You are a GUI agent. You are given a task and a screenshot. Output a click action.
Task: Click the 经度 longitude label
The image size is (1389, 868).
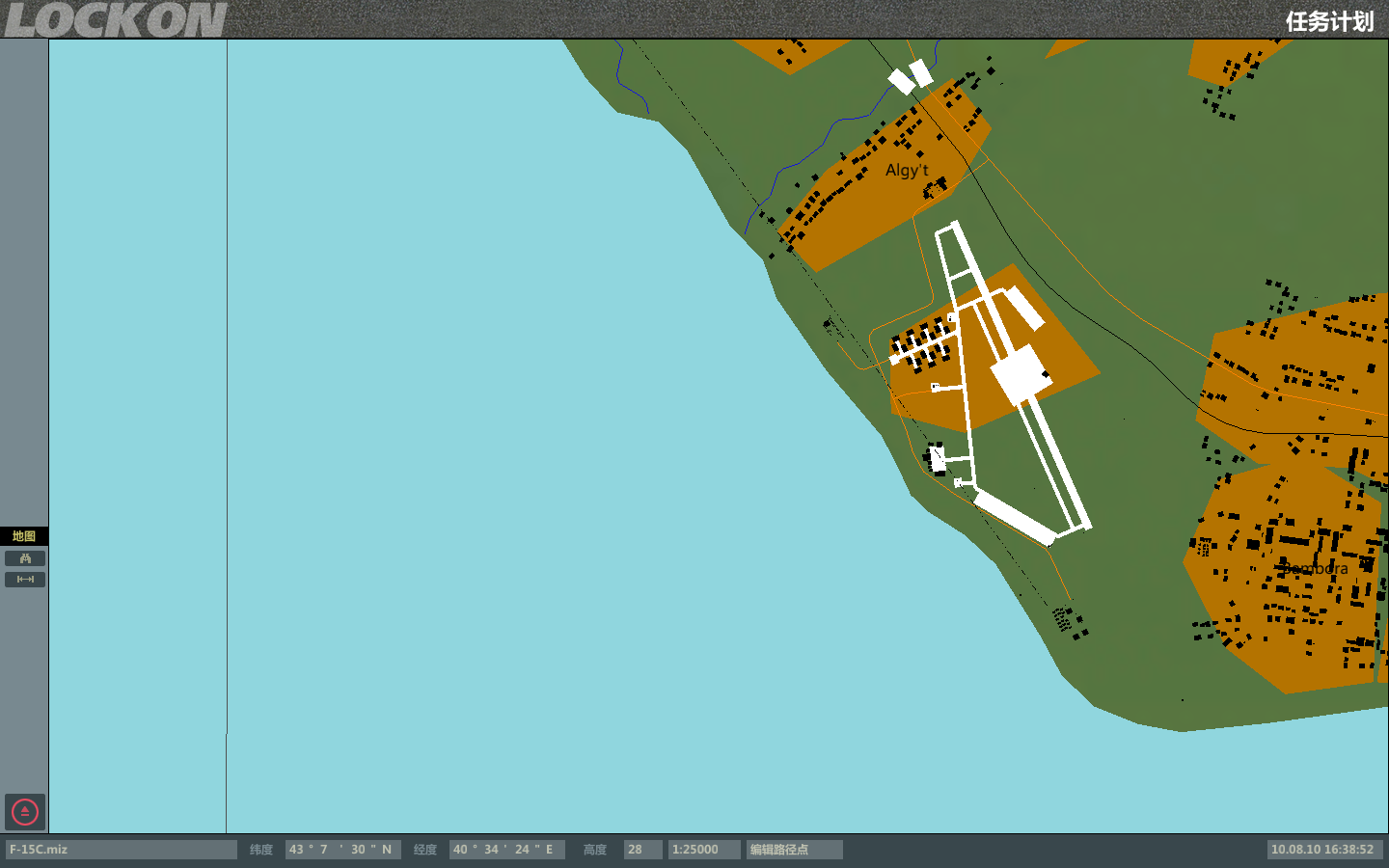click(x=425, y=850)
